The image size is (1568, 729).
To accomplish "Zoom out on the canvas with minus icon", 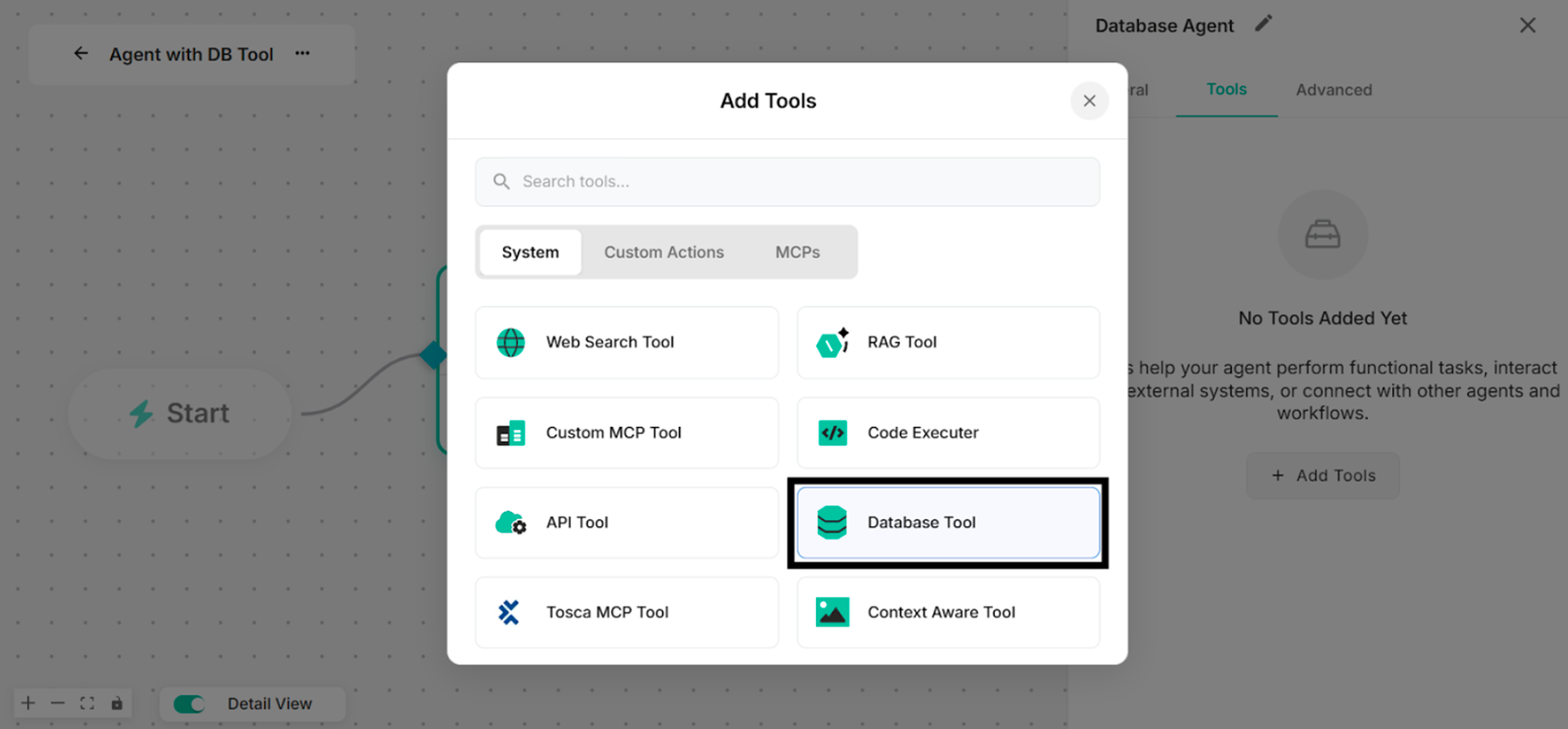I will (x=58, y=704).
